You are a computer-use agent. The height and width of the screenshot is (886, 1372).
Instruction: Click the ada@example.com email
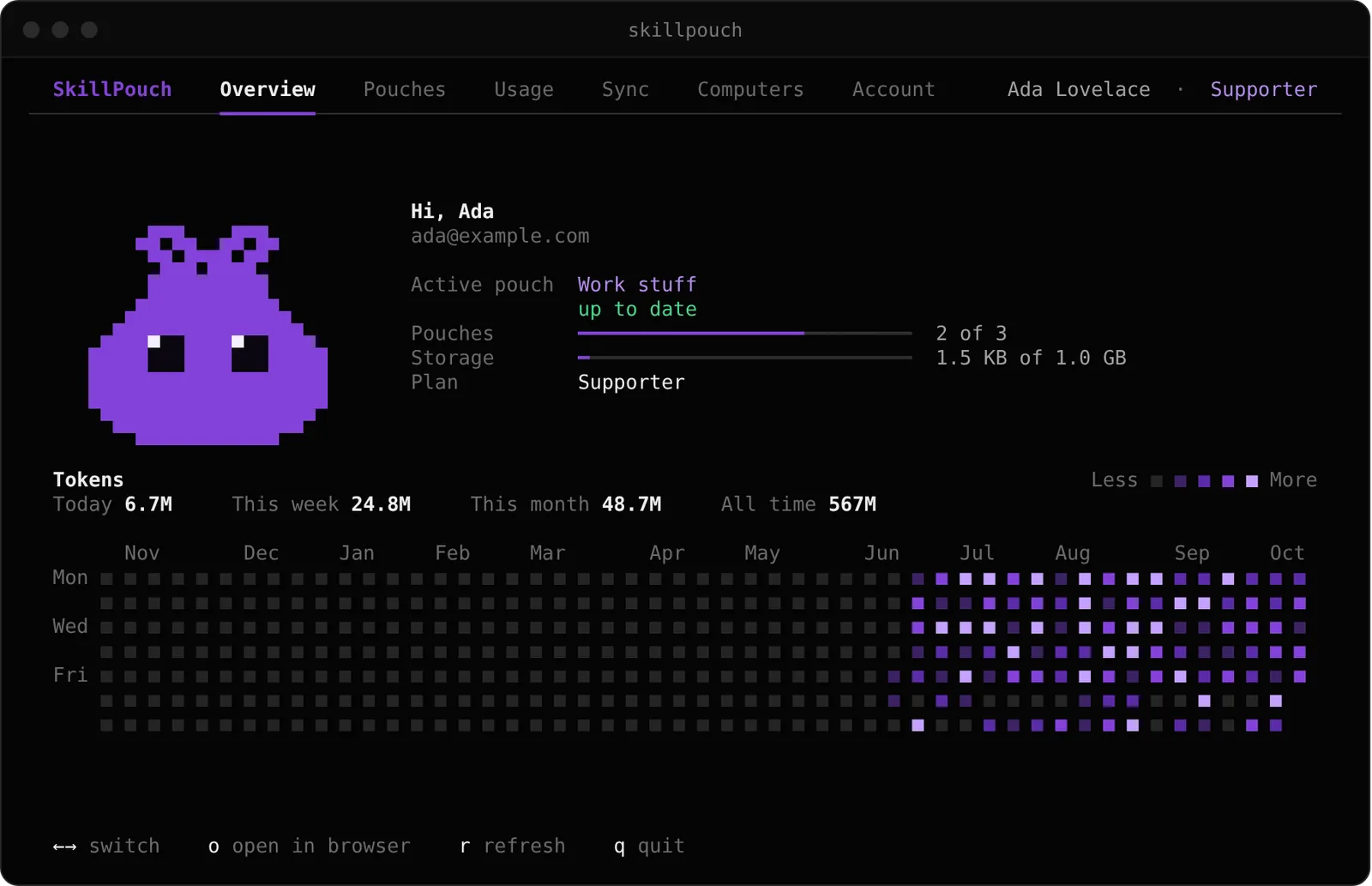500,236
